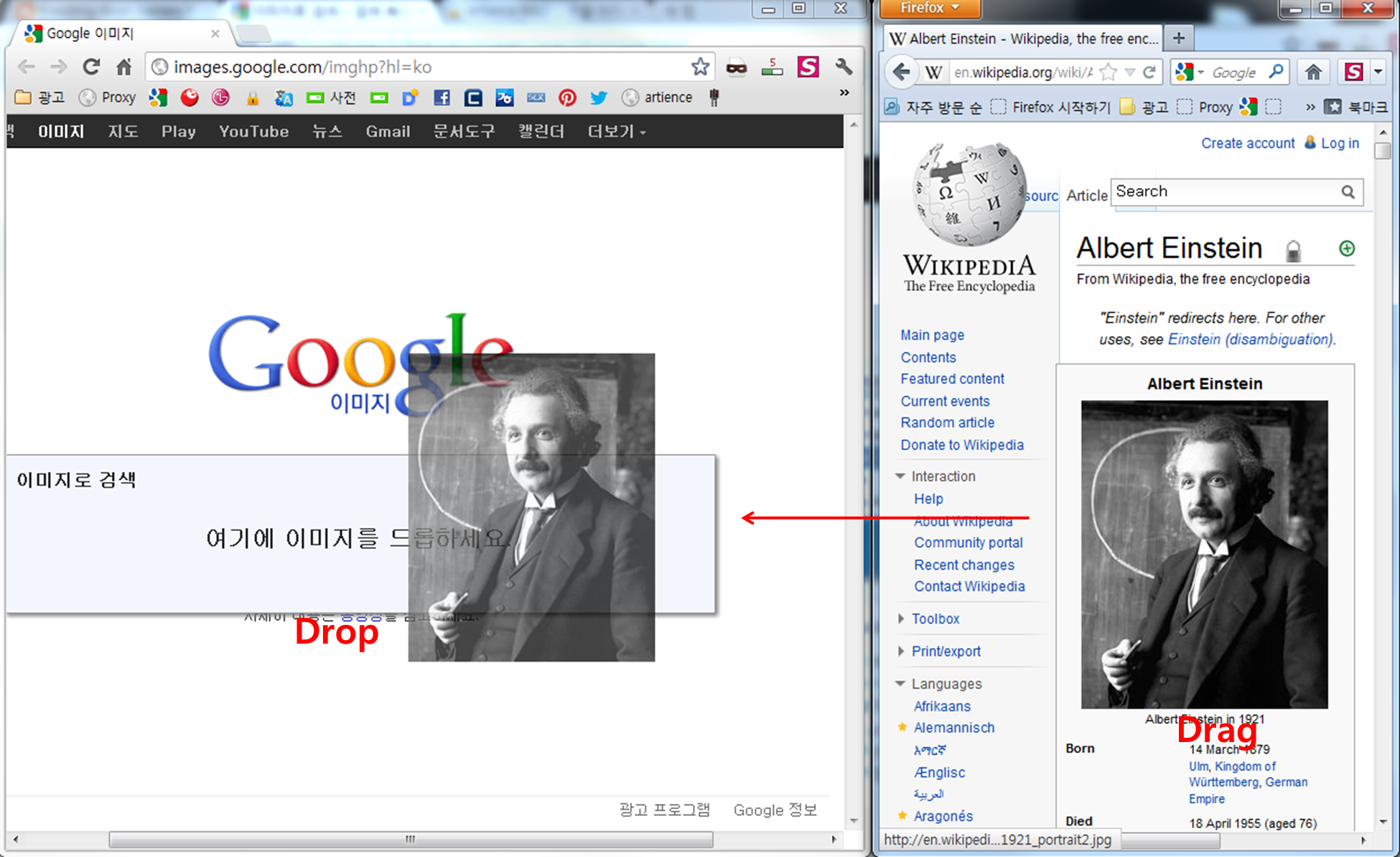
Task: Open the padlock bookmark icon in Chrome
Action: point(253,98)
